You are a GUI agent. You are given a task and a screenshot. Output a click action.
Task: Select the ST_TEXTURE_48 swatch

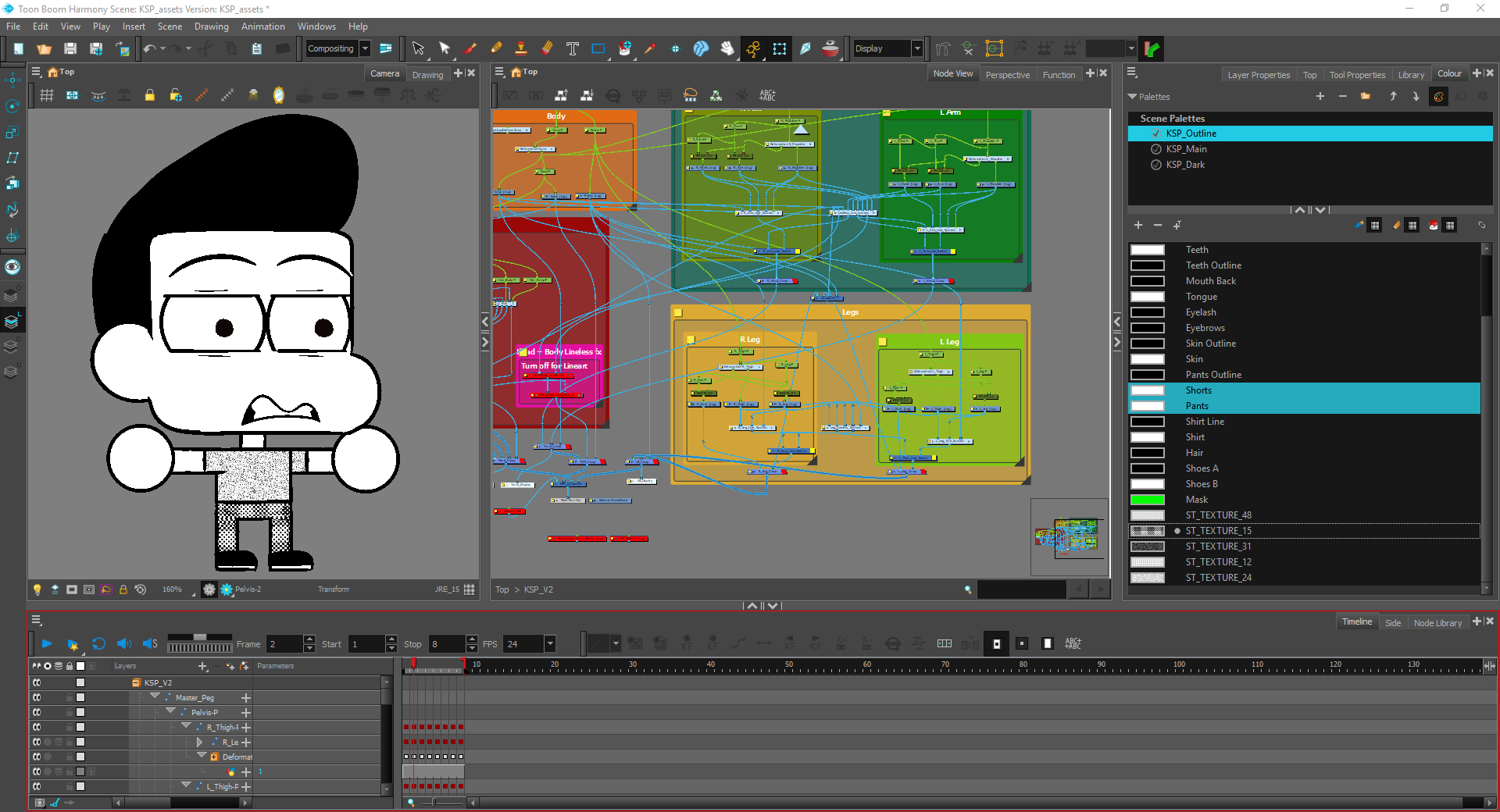click(x=1148, y=515)
